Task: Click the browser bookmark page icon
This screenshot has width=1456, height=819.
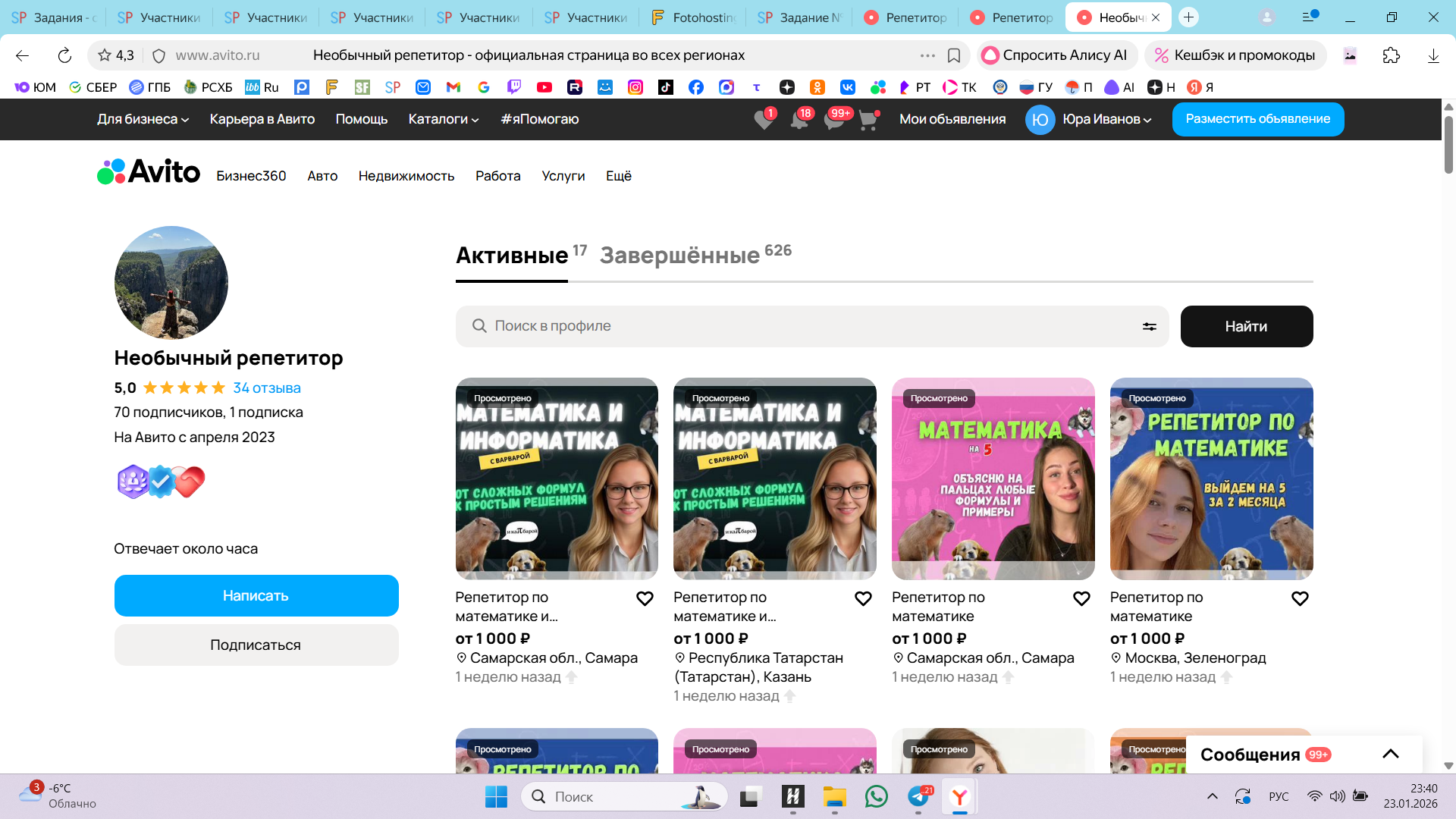Action: [954, 55]
